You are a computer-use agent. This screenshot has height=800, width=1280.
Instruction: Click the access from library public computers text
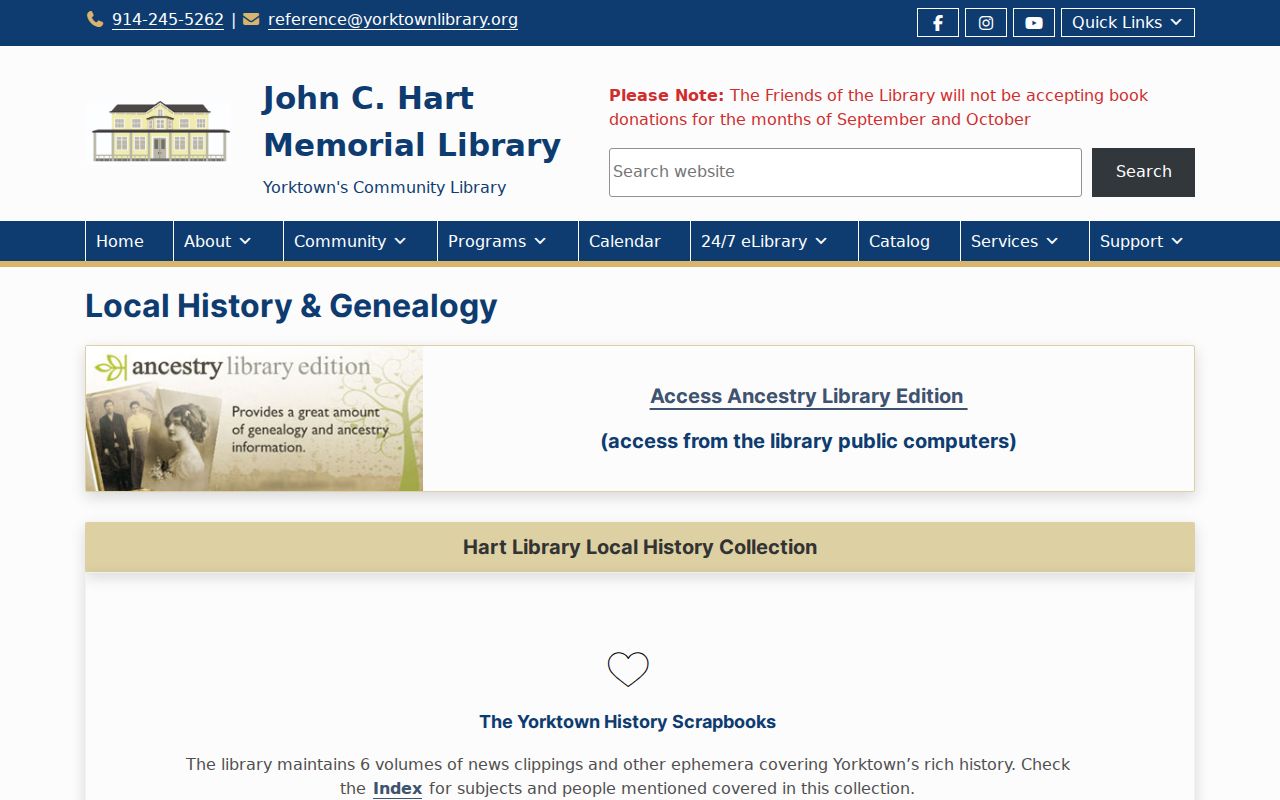[x=808, y=441]
